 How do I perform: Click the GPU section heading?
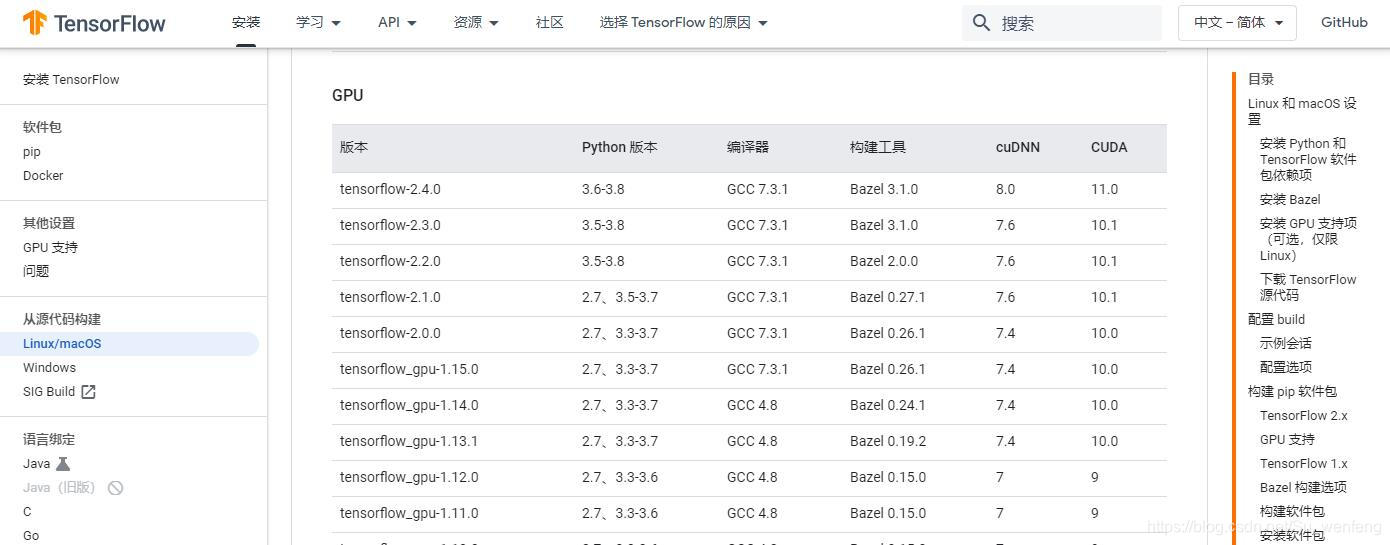click(x=348, y=96)
